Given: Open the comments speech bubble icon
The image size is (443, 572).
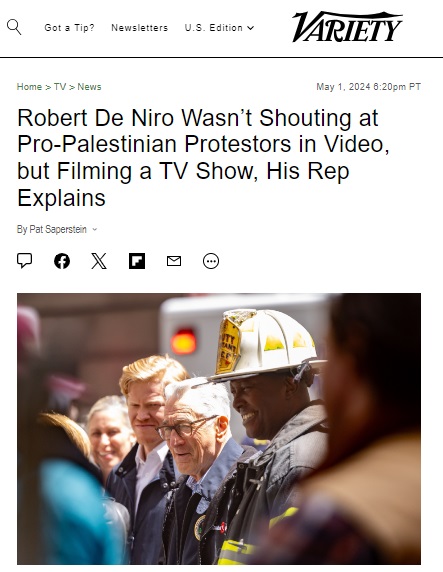Looking at the screenshot, I should click(x=24, y=261).
